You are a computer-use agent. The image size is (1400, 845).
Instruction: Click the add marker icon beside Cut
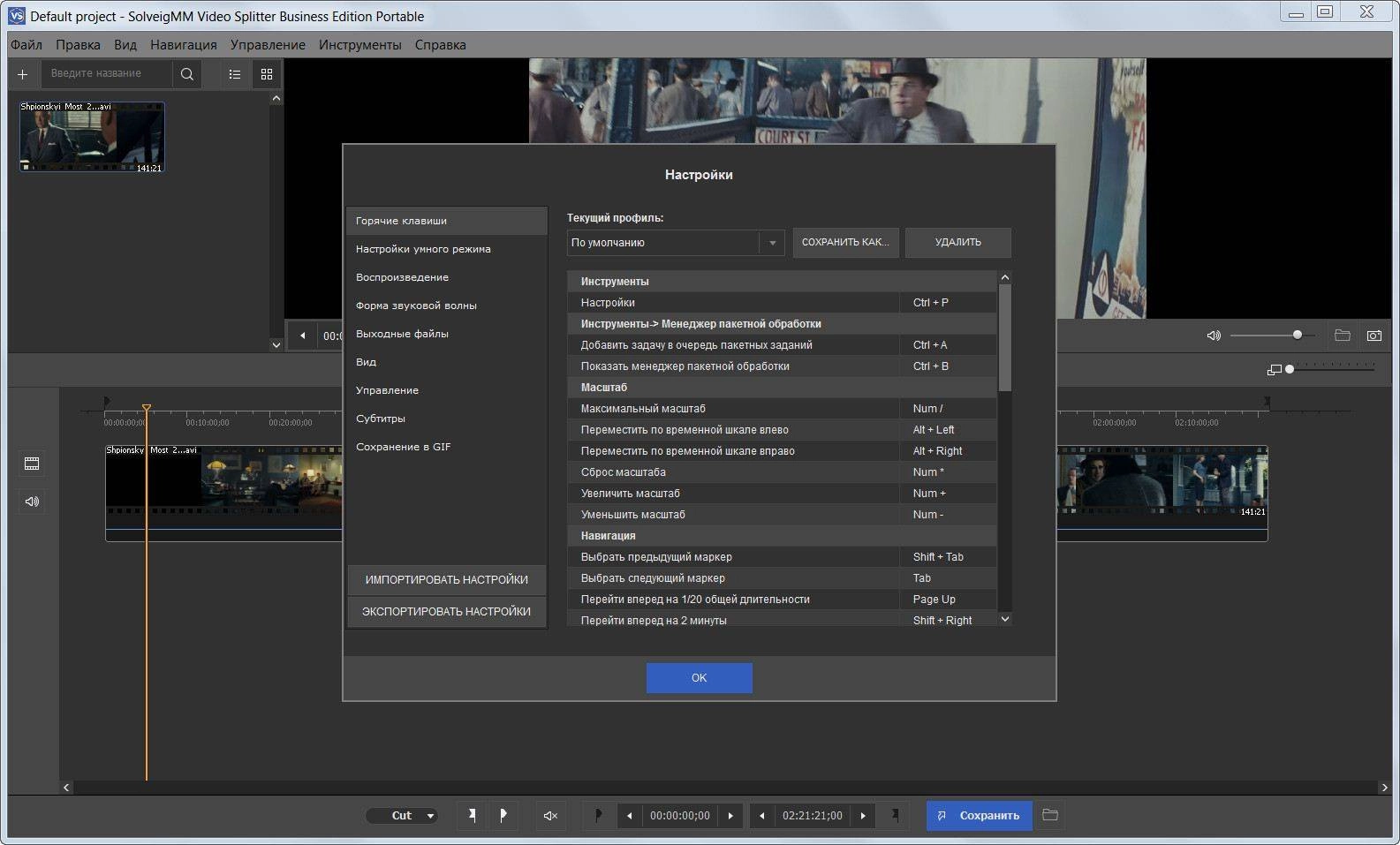click(472, 815)
